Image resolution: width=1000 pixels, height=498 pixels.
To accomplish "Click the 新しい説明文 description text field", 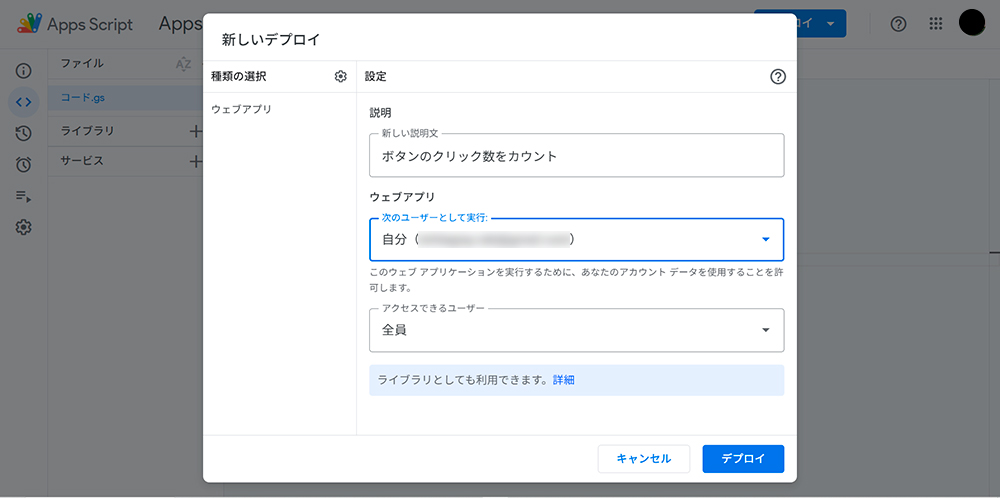I will tap(576, 156).
